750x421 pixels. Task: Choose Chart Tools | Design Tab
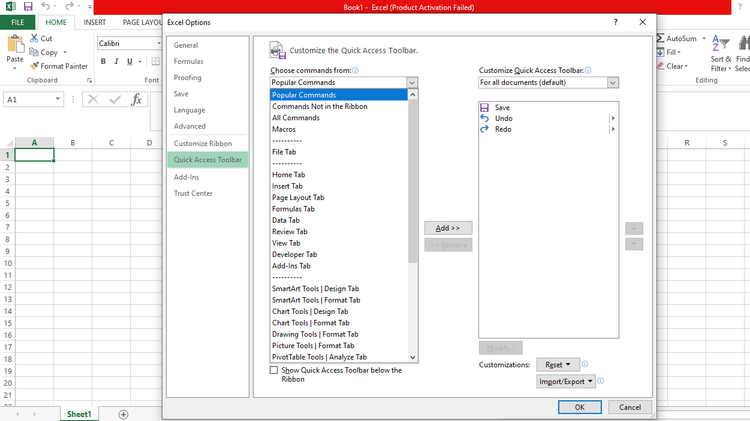click(339, 311)
